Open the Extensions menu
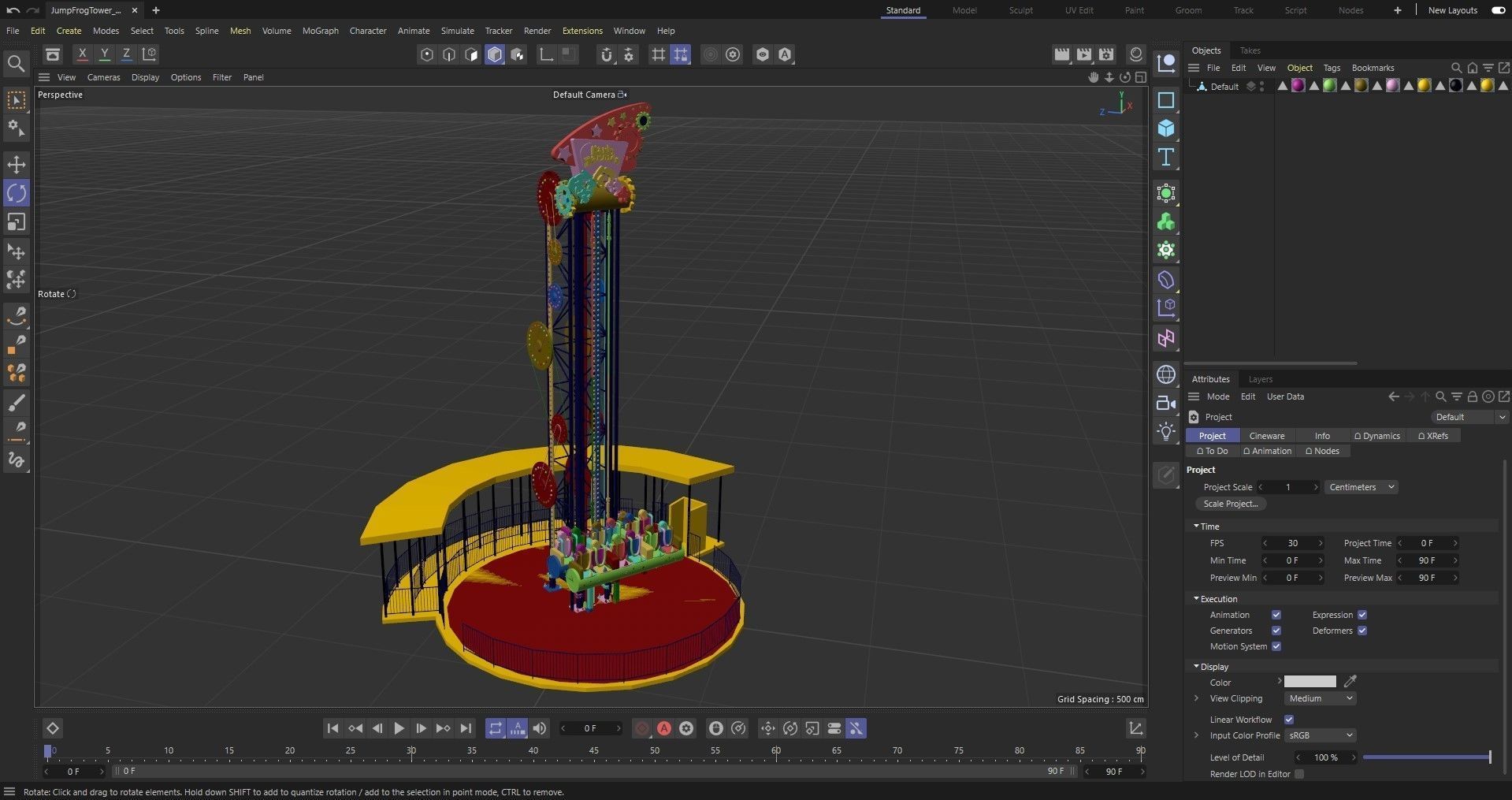Viewport: 1512px width, 800px height. [x=582, y=31]
